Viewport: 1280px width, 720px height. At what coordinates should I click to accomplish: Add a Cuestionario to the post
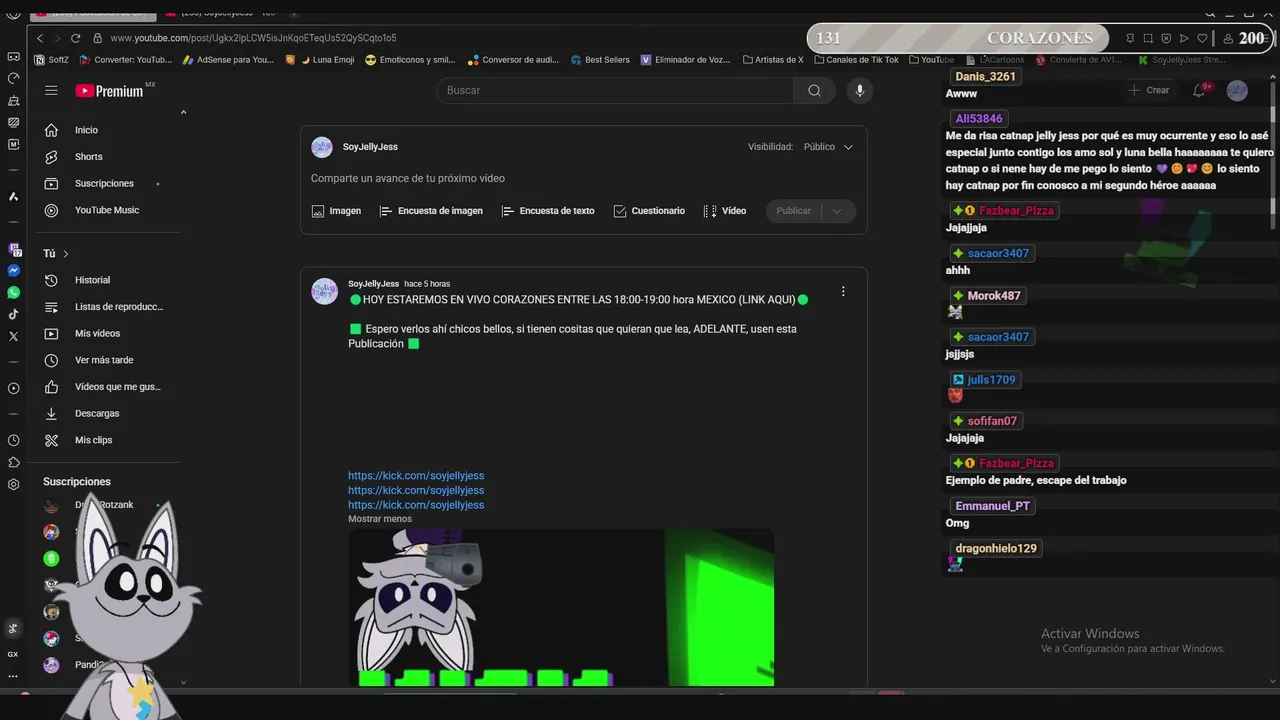[x=649, y=211]
